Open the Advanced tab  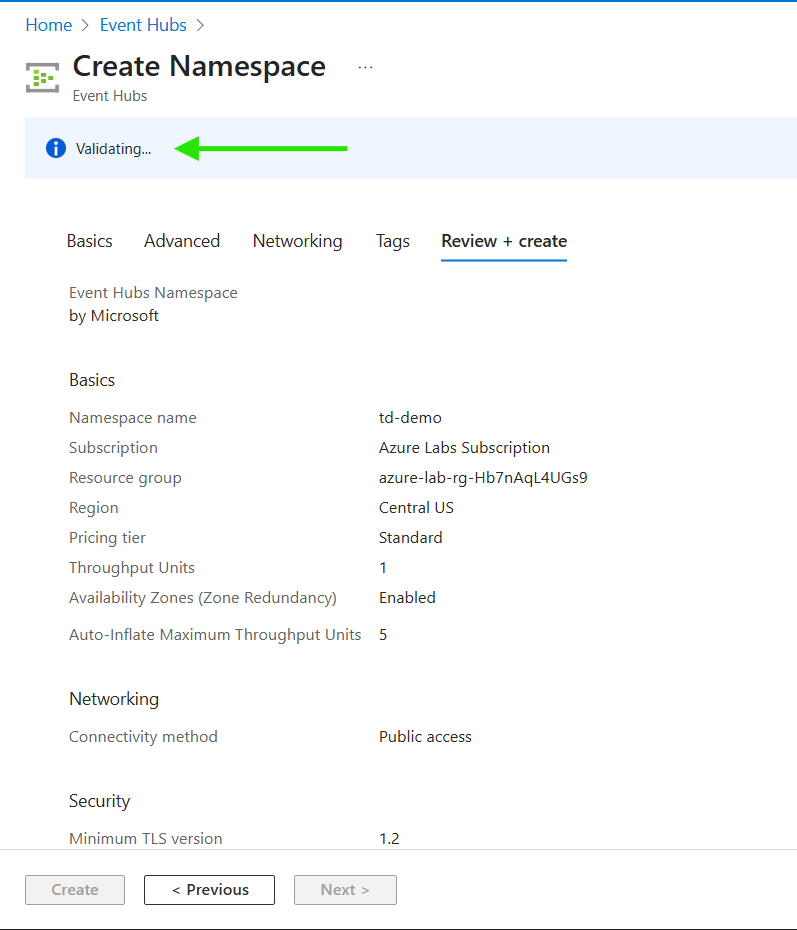click(182, 241)
